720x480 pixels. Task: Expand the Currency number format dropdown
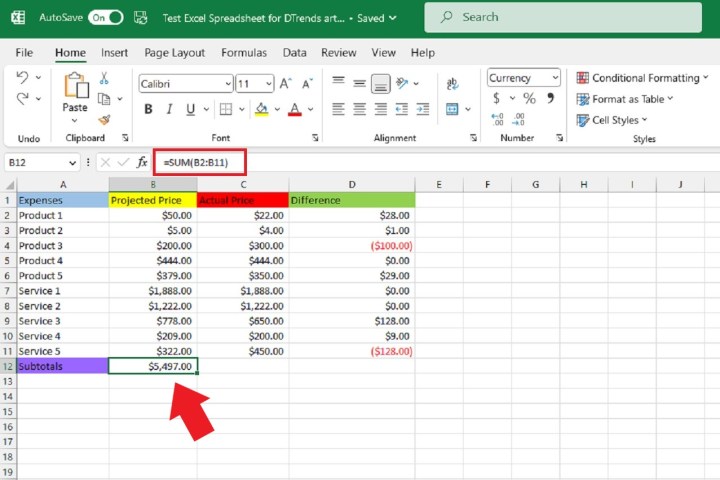click(x=554, y=78)
